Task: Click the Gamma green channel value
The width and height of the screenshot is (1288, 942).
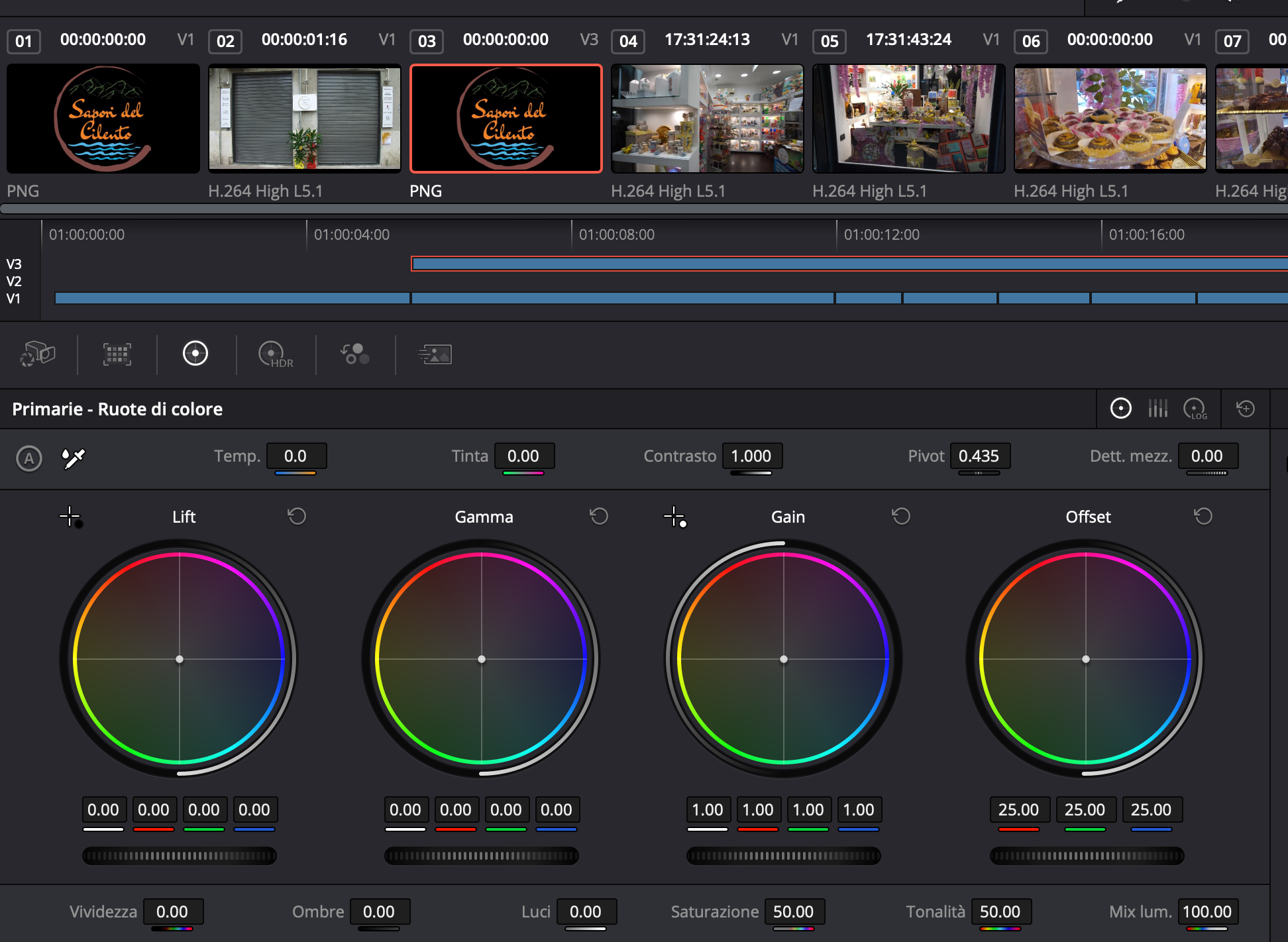Action: click(506, 810)
